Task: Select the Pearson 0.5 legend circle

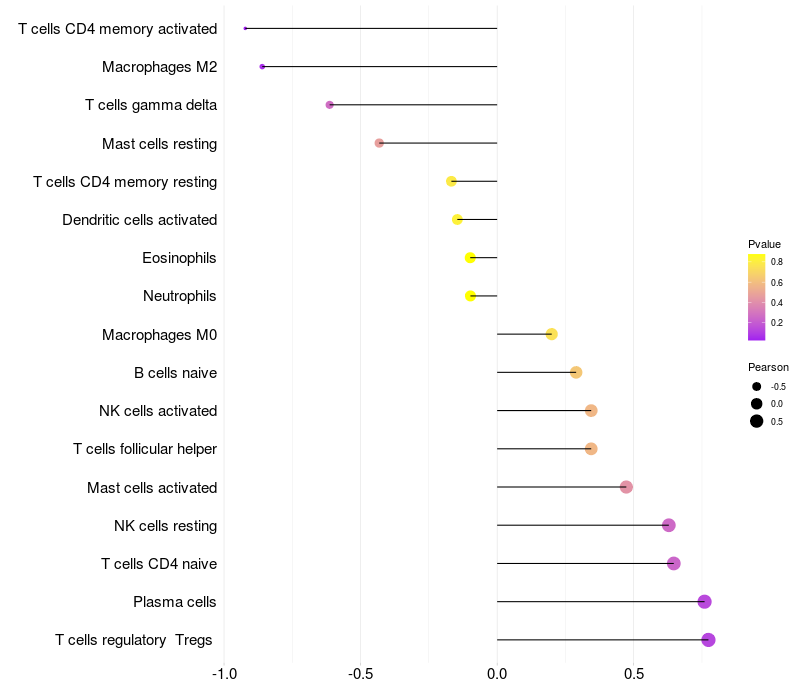Action: (757, 421)
